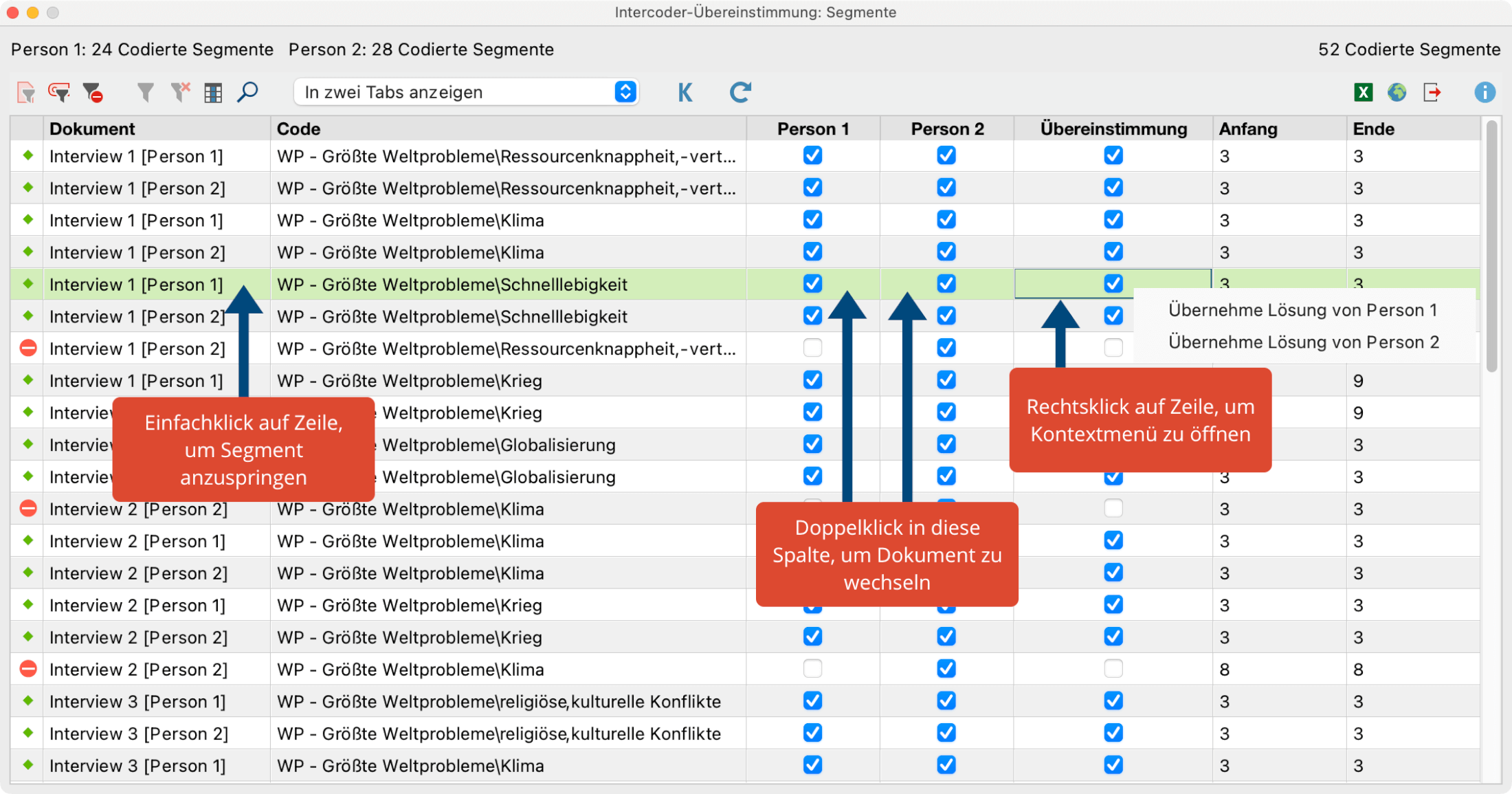Sort by the Übereinstimmung column header
The image size is (1512, 794).
coord(1113,129)
